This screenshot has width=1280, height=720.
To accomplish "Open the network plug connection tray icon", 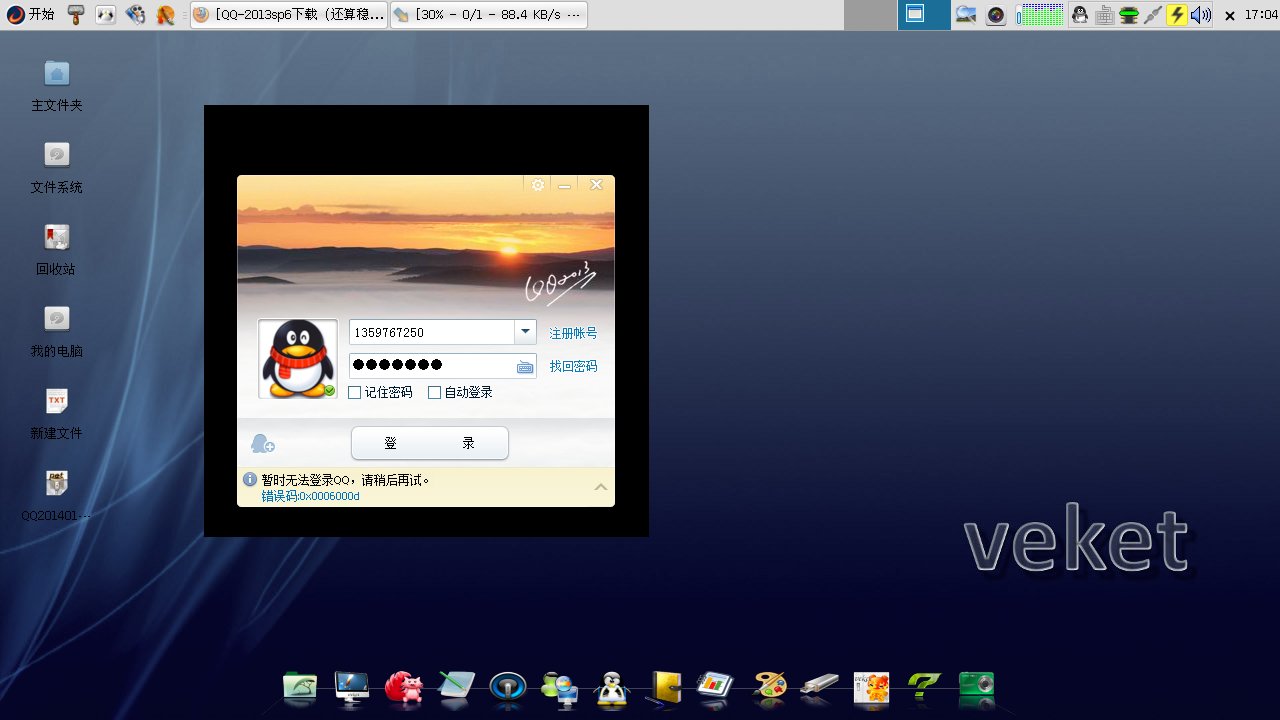I will 1153,14.
